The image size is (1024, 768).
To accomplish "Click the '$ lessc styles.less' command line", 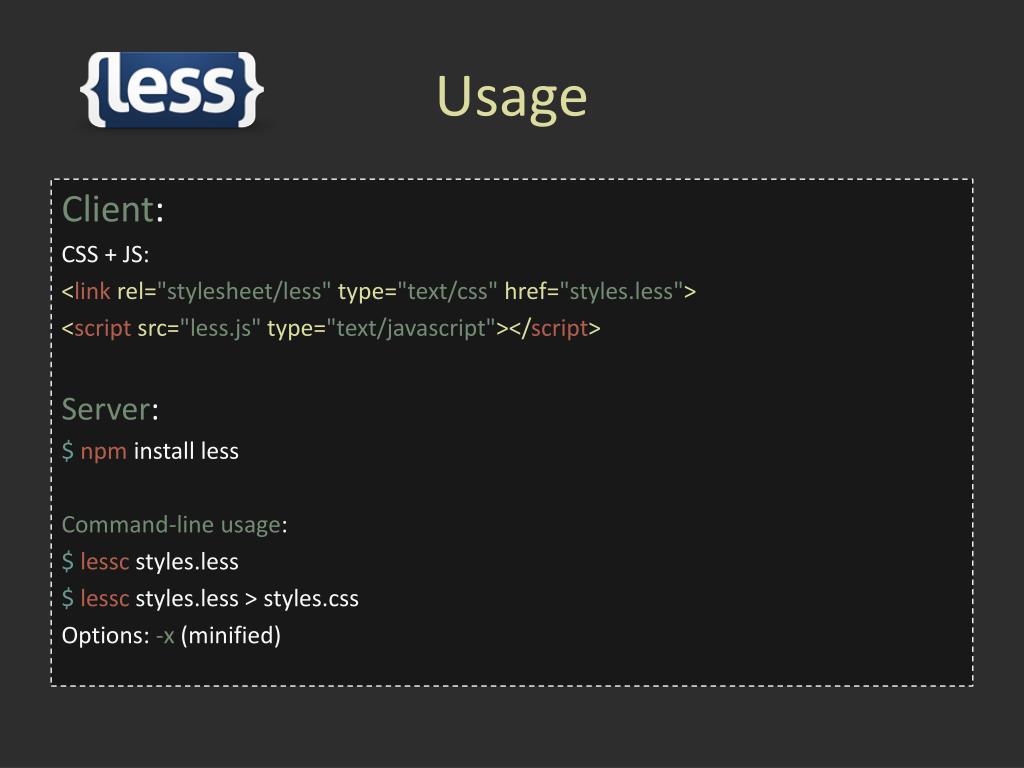I will click(150, 562).
